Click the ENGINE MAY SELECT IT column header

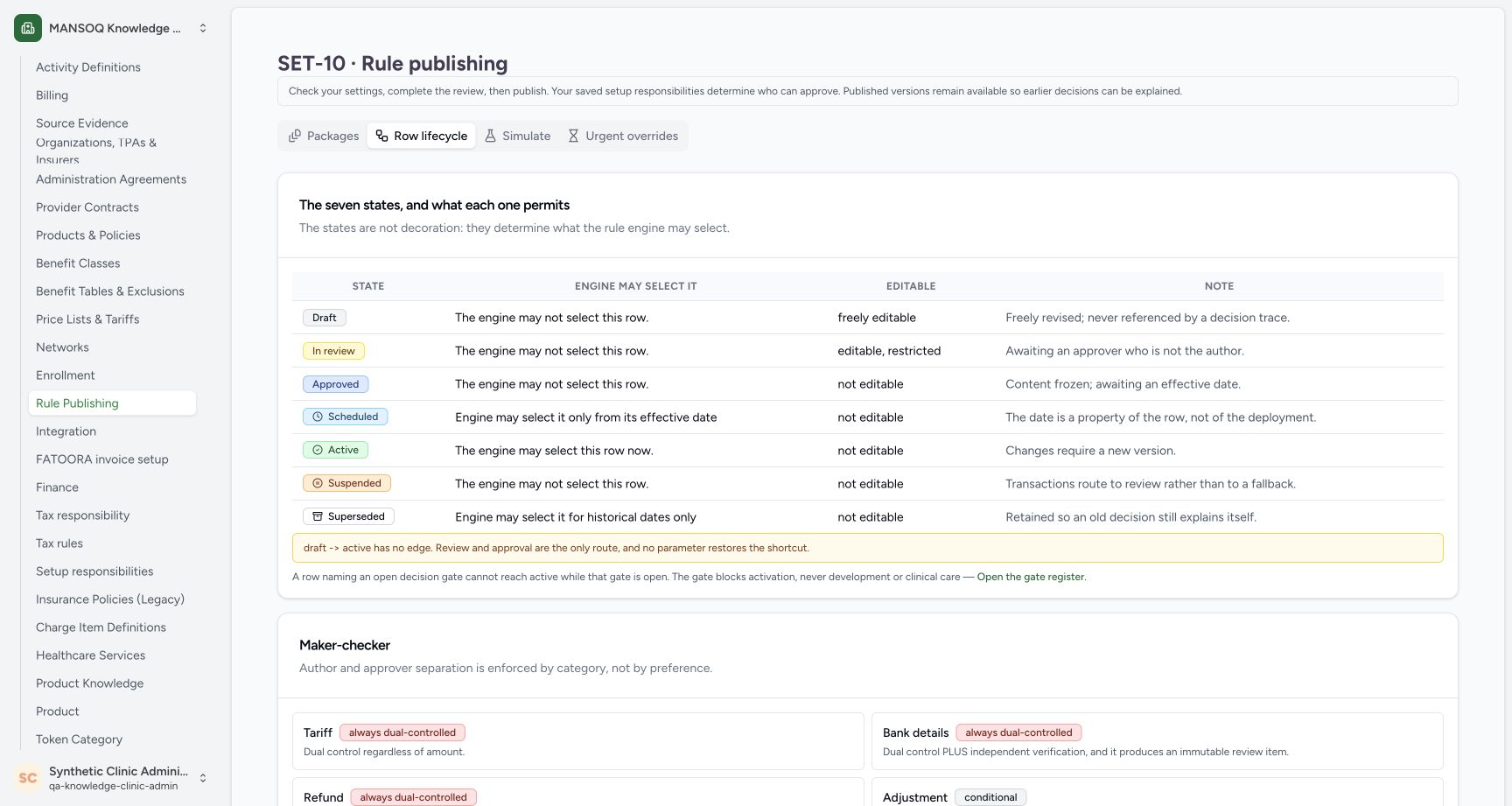pyautogui.click(x=636, y=286)
